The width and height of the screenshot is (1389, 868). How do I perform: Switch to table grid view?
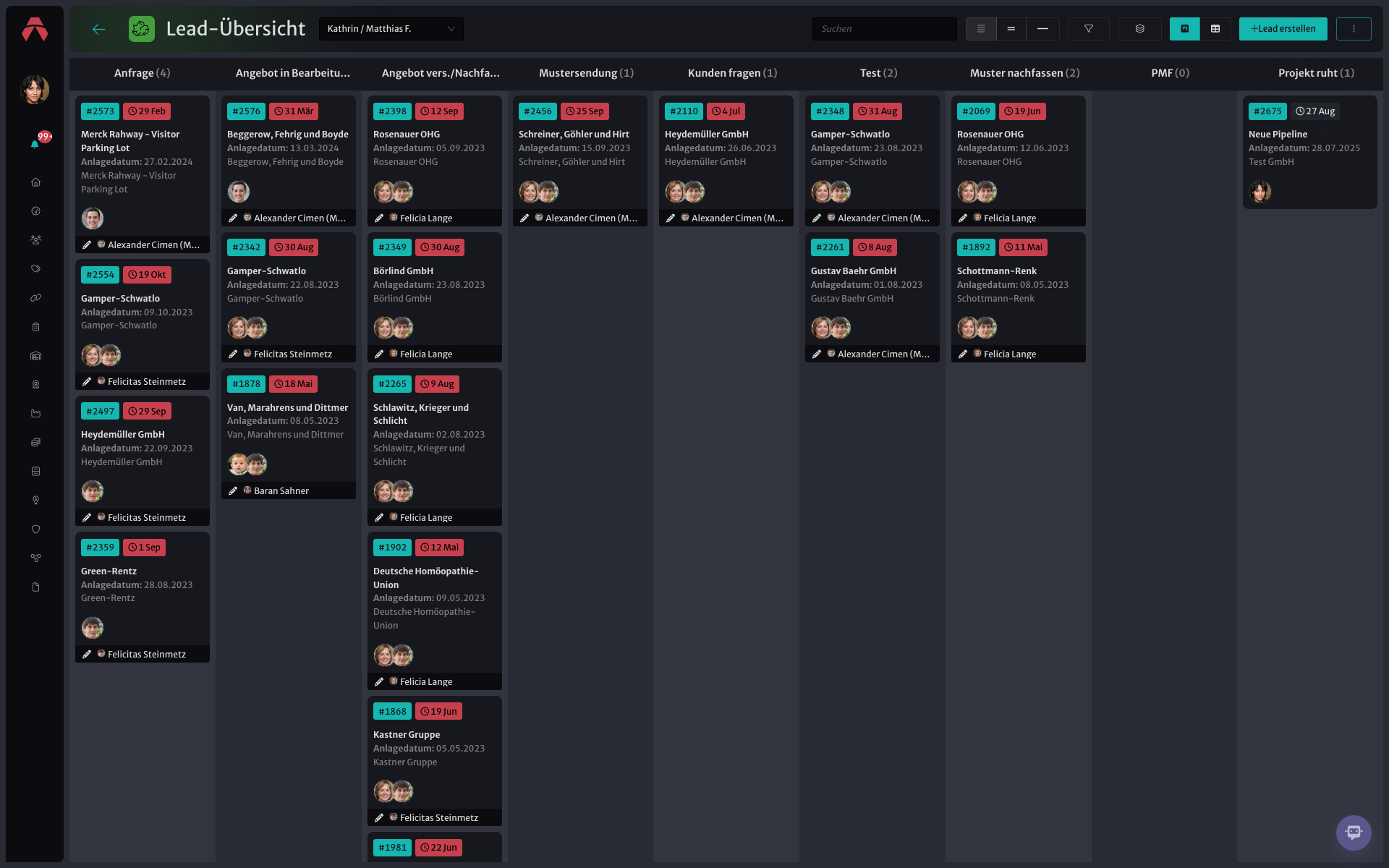(1215, 29)
